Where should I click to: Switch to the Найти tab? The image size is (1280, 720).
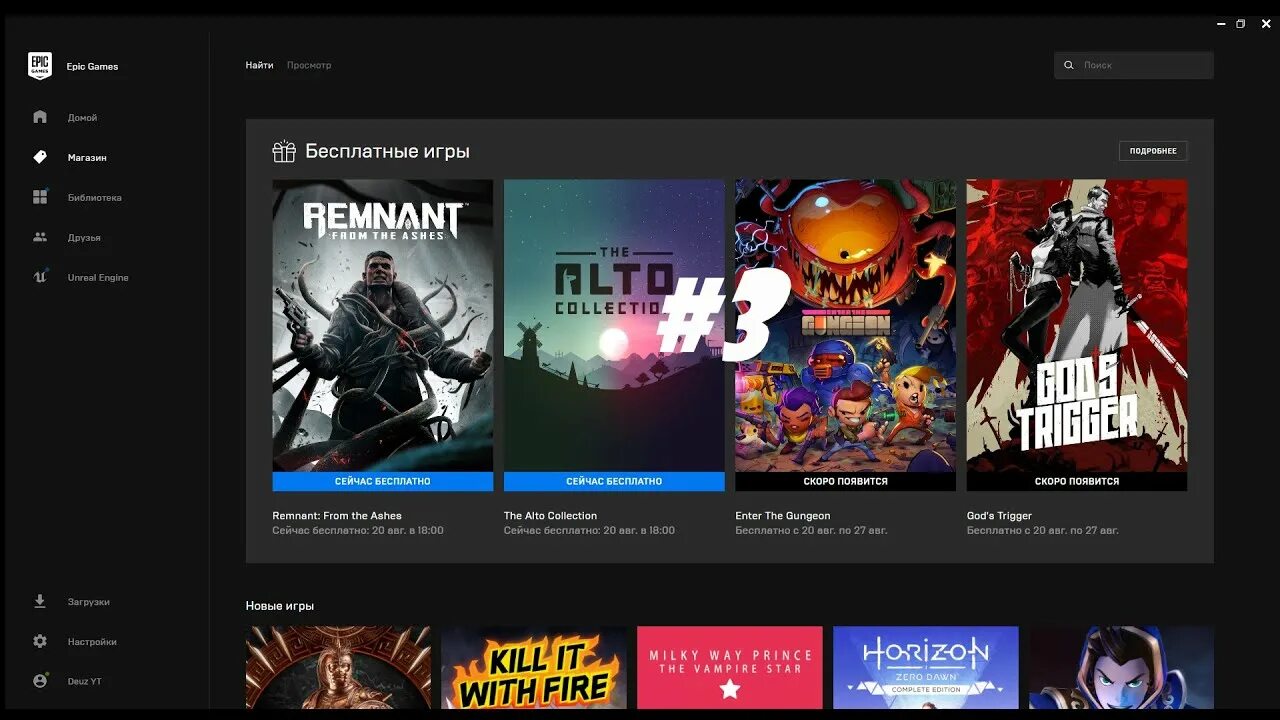point(259,65)
